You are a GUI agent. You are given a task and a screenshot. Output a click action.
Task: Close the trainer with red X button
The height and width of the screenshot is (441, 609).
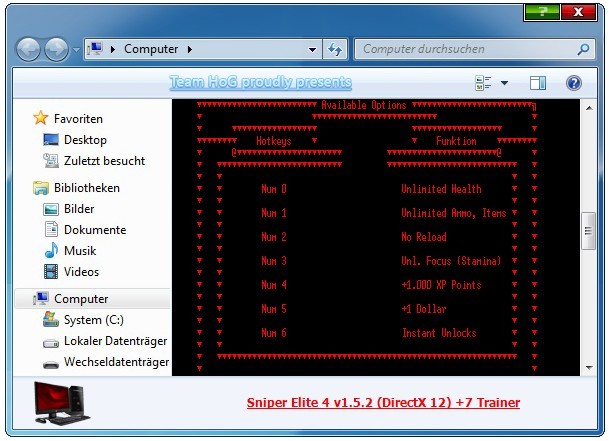(579, 12)
